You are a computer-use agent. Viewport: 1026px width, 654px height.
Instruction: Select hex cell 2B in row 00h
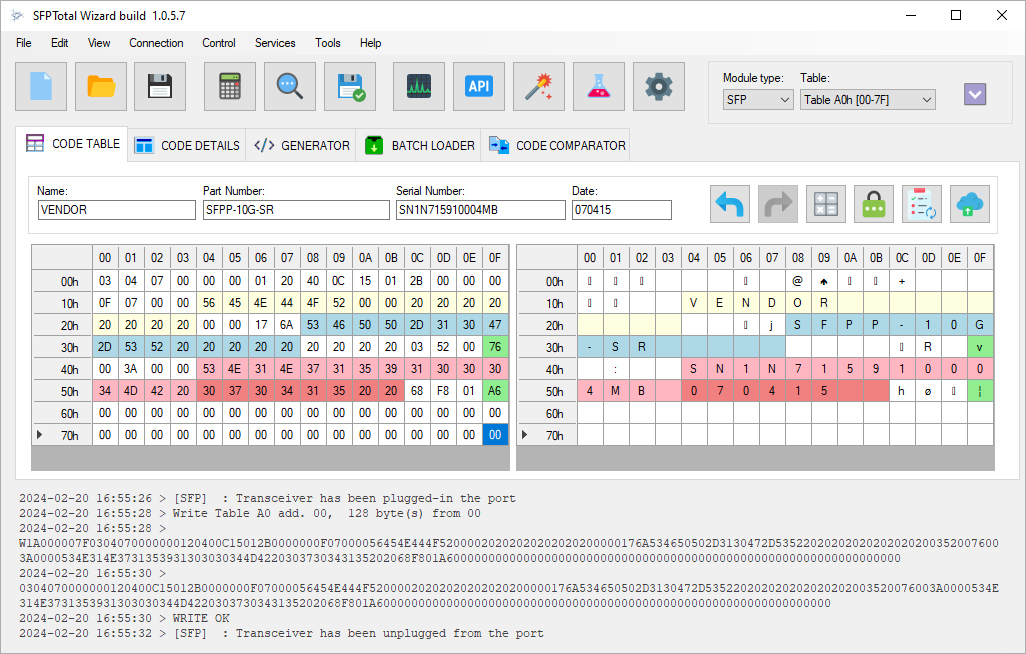point(417,281)
